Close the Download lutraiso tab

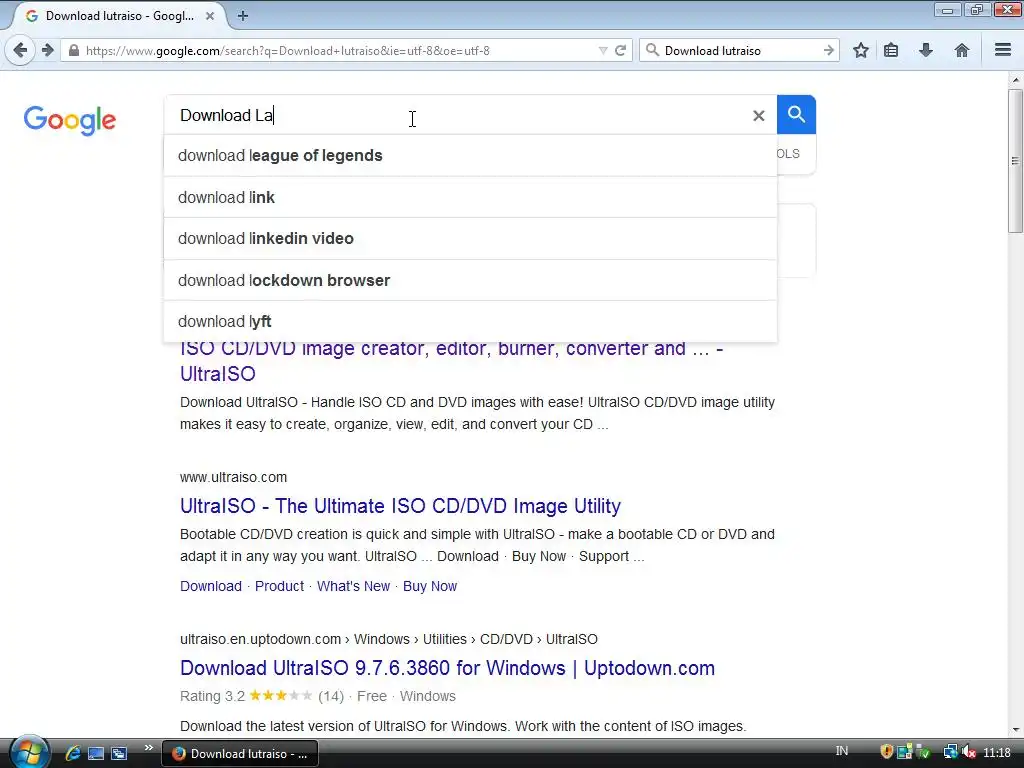210,16
